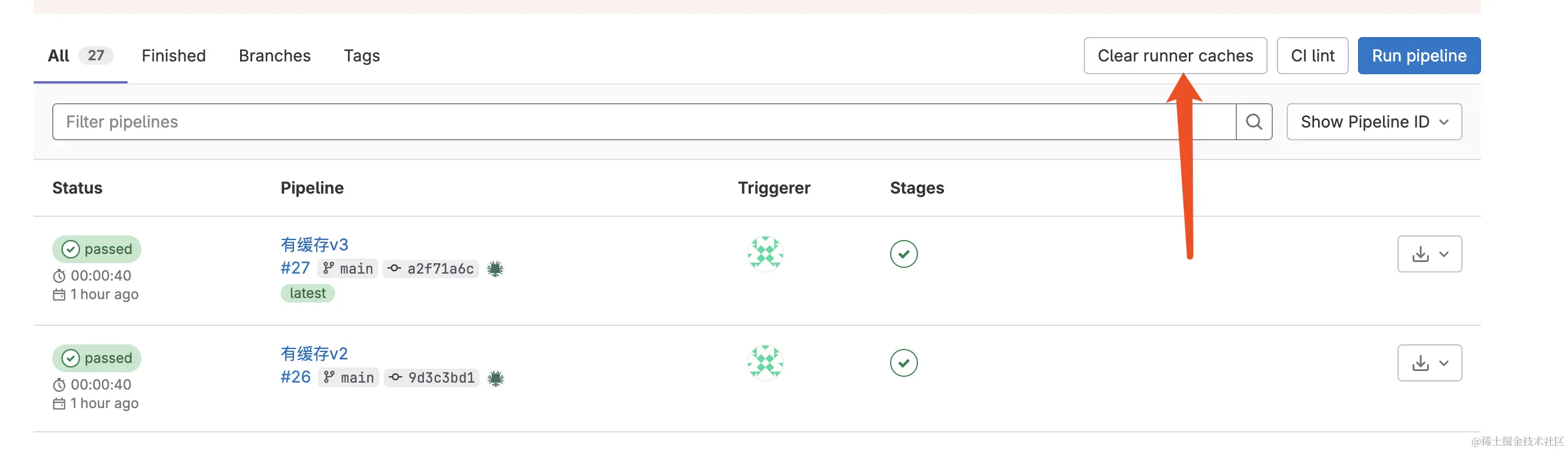1568x451 pixels.
Task: Open the CI lint button
Action: click(1312, 56)
